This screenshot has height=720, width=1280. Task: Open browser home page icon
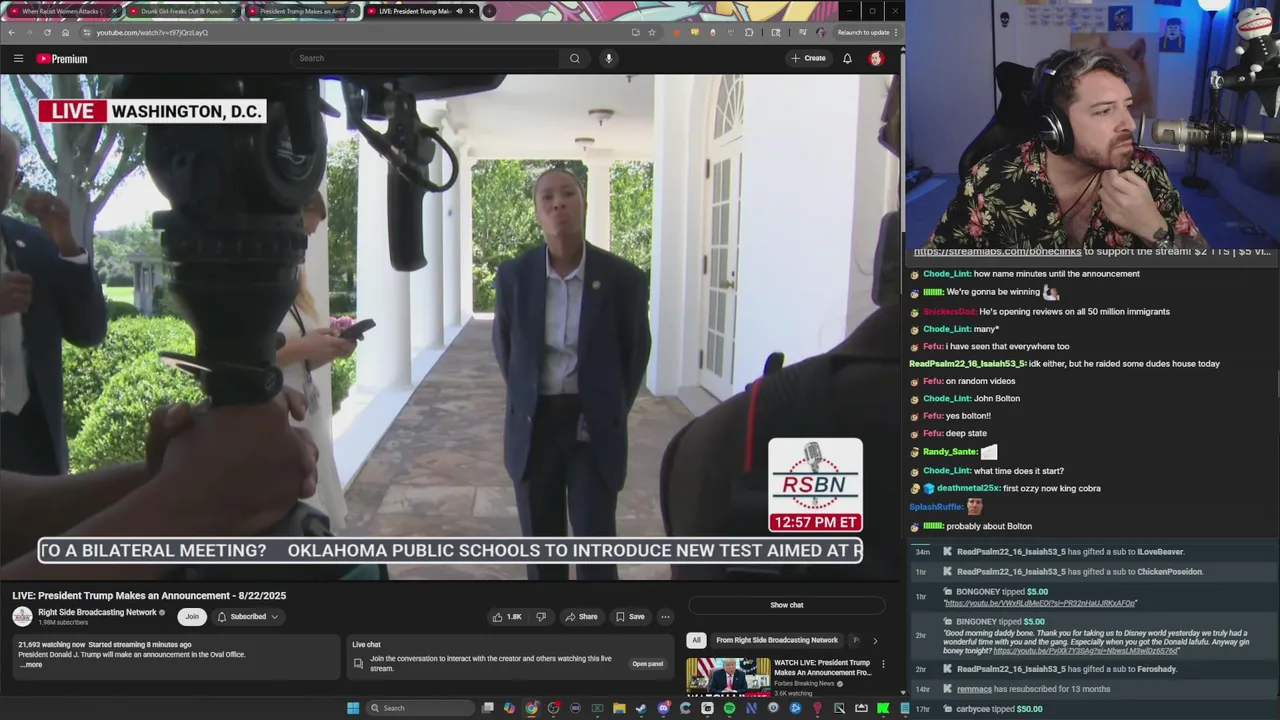click(x=65, y=32)
